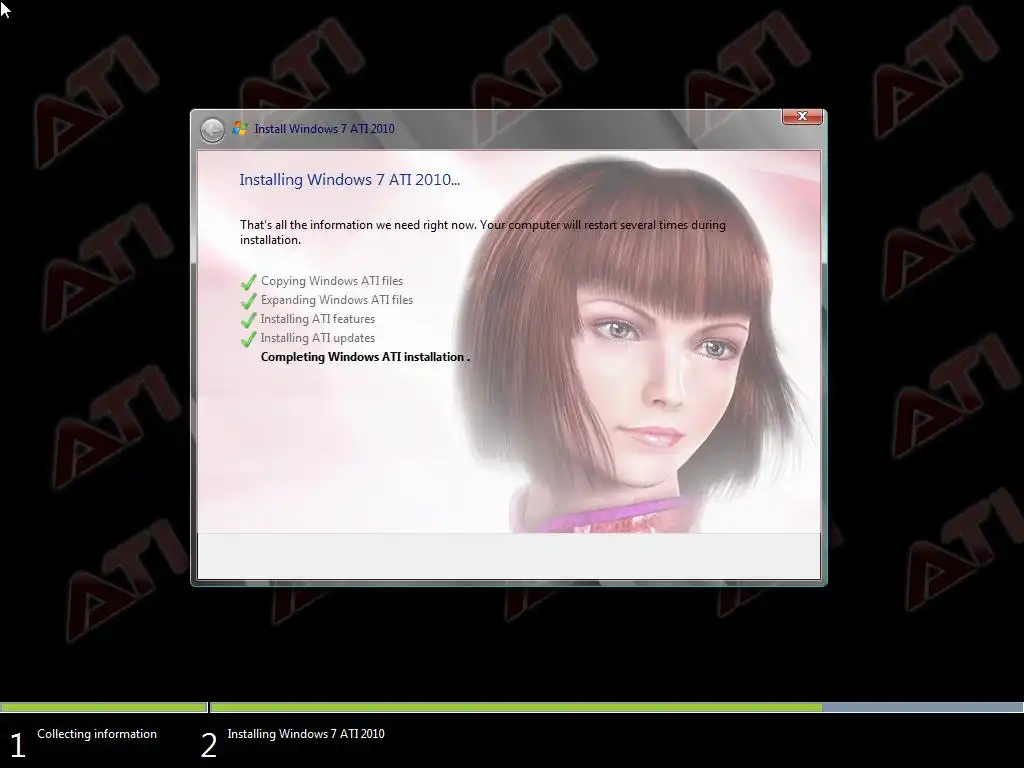
Task: Click the Windows flag icon in title bar
Action: click(x=240, y=129)
